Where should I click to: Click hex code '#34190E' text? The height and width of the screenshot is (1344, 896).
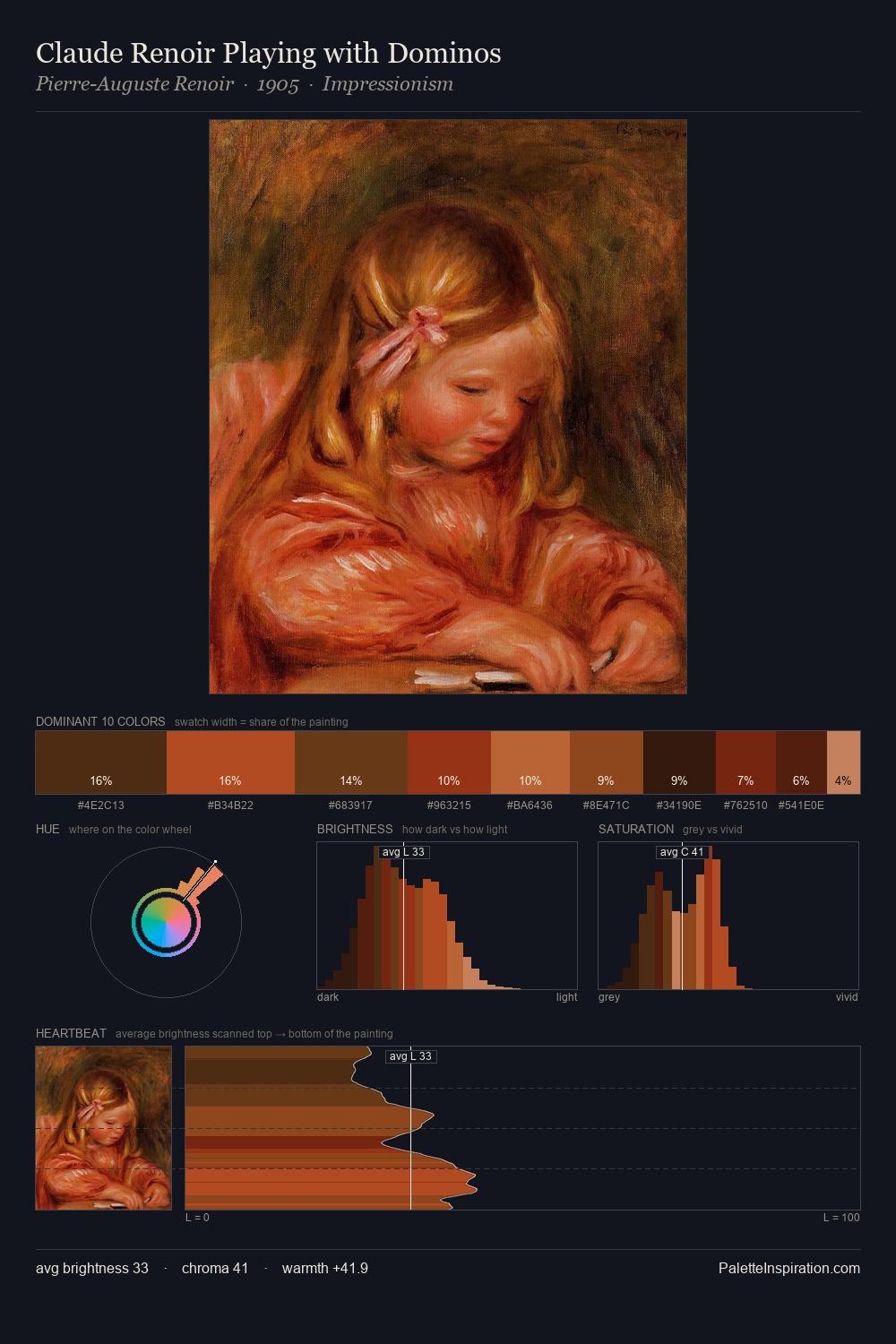pos(679,806)
